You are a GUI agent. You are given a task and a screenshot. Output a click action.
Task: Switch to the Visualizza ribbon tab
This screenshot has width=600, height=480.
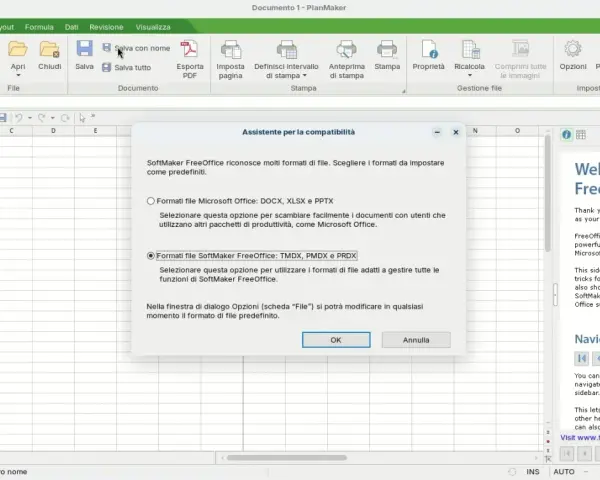(x=153, y=27)
